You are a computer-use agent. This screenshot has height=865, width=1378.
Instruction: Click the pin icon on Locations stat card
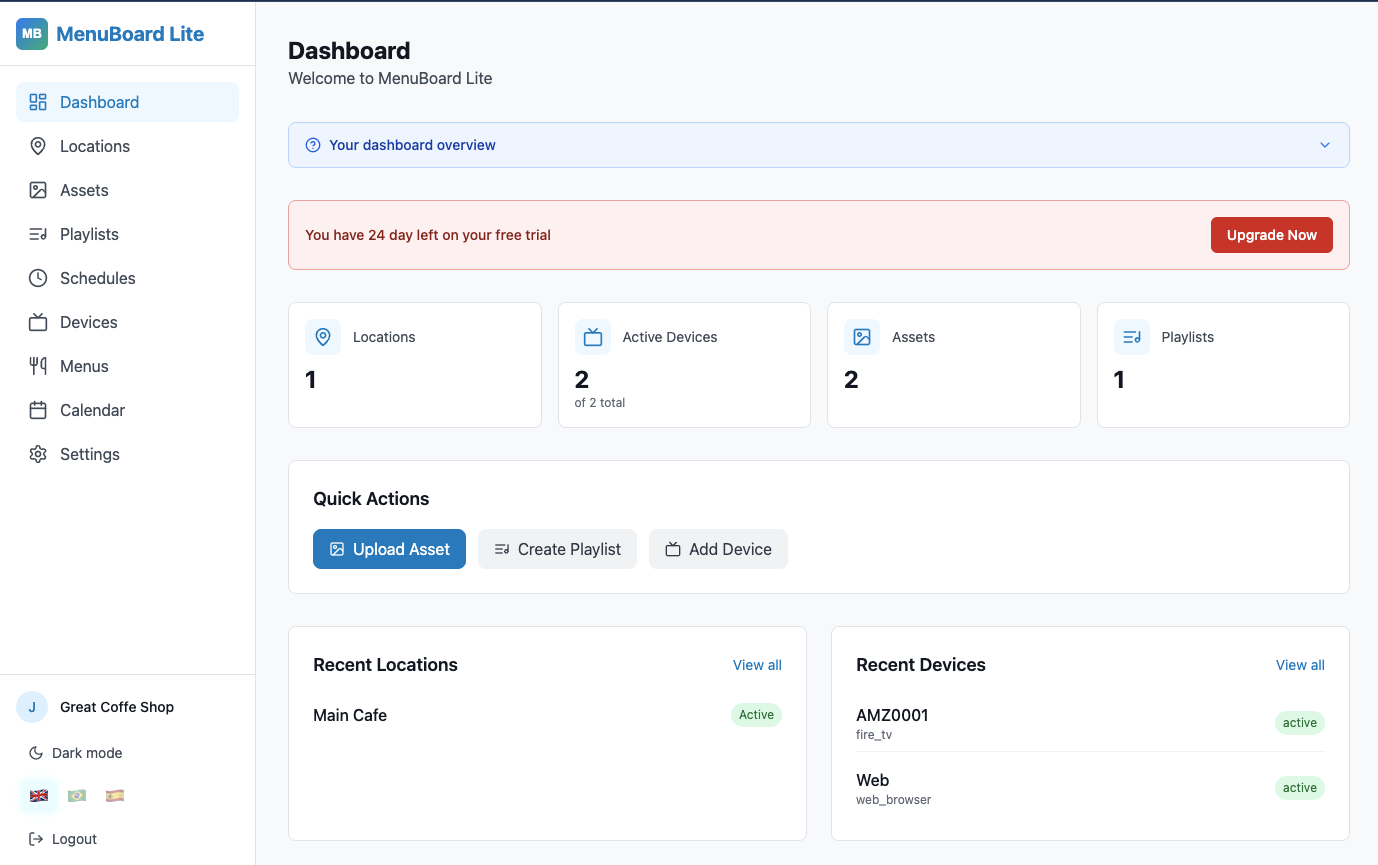(x=323, y=337)
